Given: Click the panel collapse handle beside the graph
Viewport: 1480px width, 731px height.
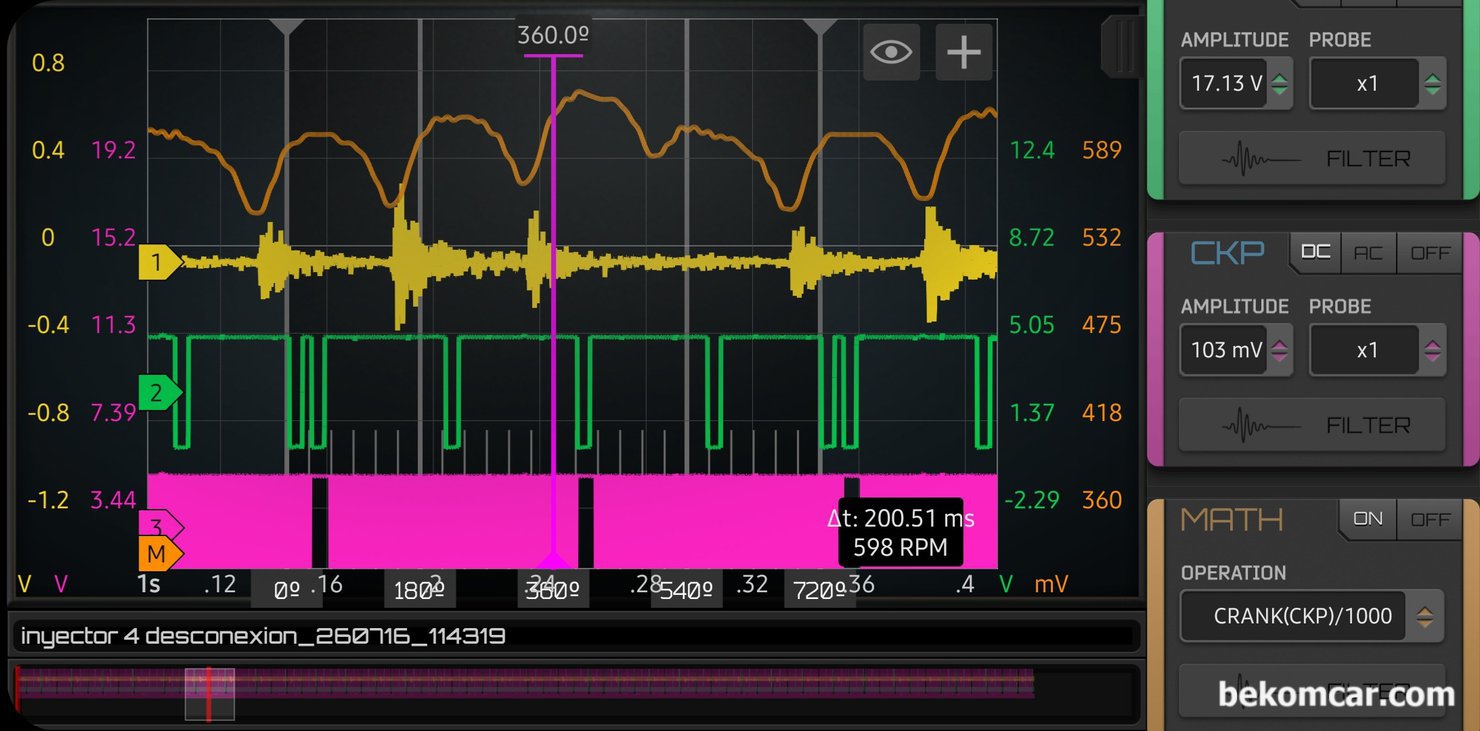Looking at the screenshot, I should [1121, 45].
